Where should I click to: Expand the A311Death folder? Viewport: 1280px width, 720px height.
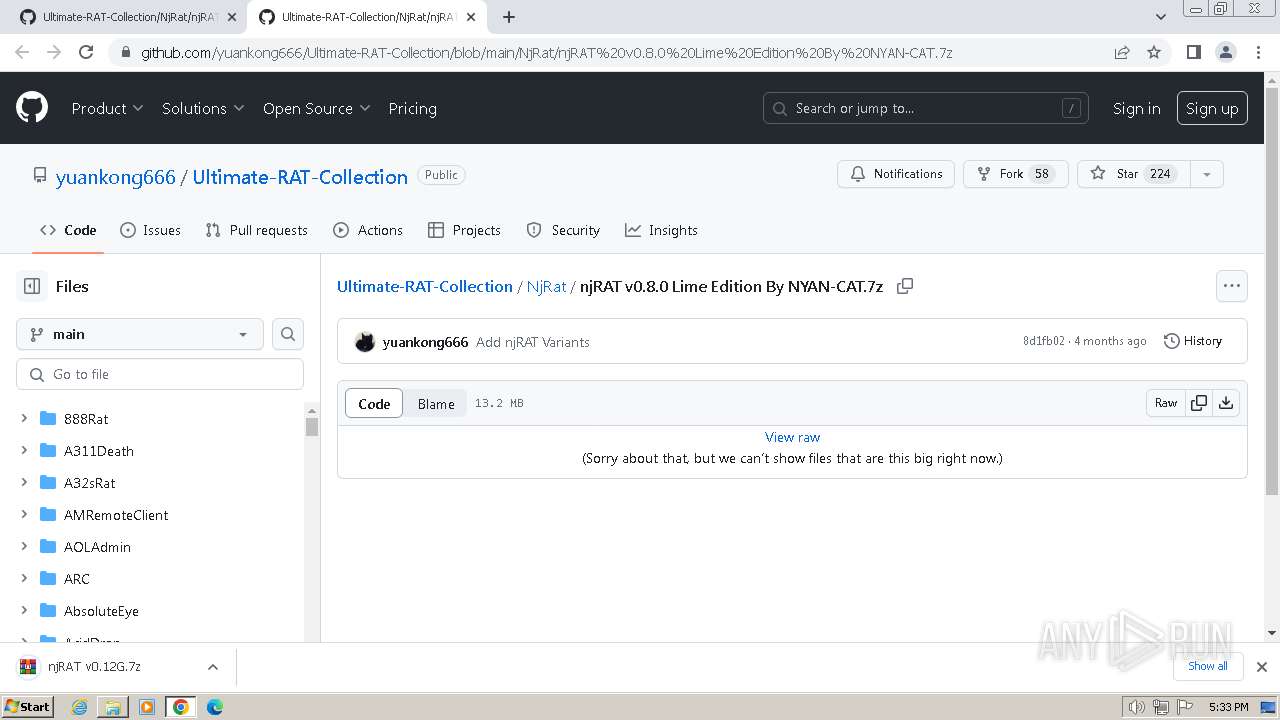[24, 451]
